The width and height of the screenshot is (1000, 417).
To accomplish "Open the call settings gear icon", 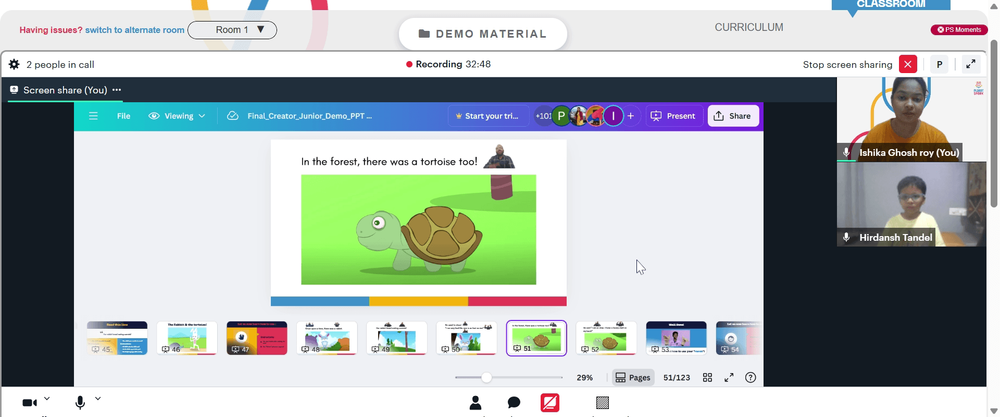I will 14,64.
